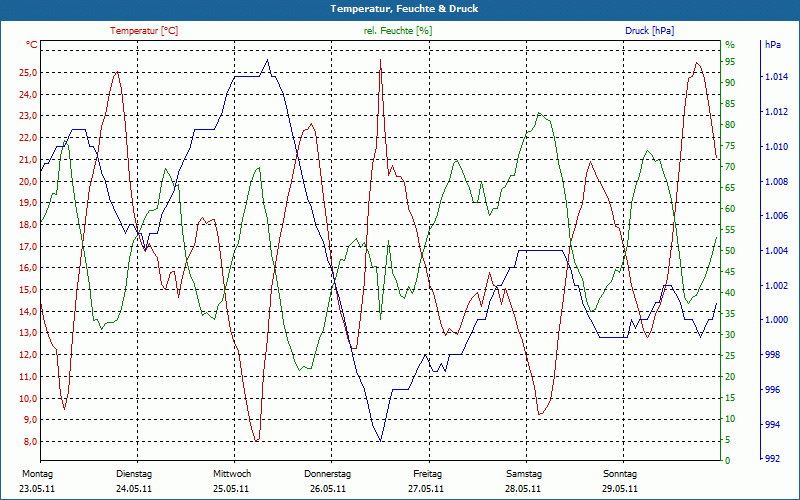800x500 pixels.
Task: Click the '80' humidity axis value
Action: pos(730,125)
